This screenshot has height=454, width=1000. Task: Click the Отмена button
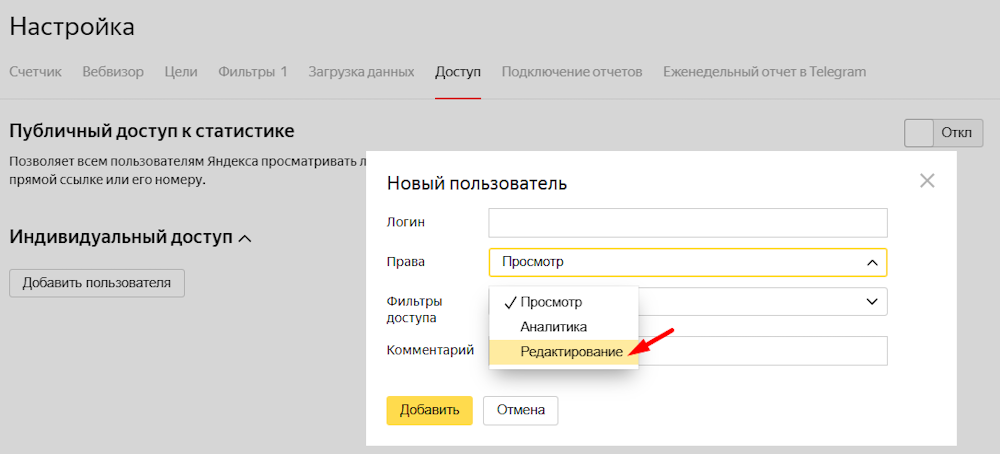[520, 410]
